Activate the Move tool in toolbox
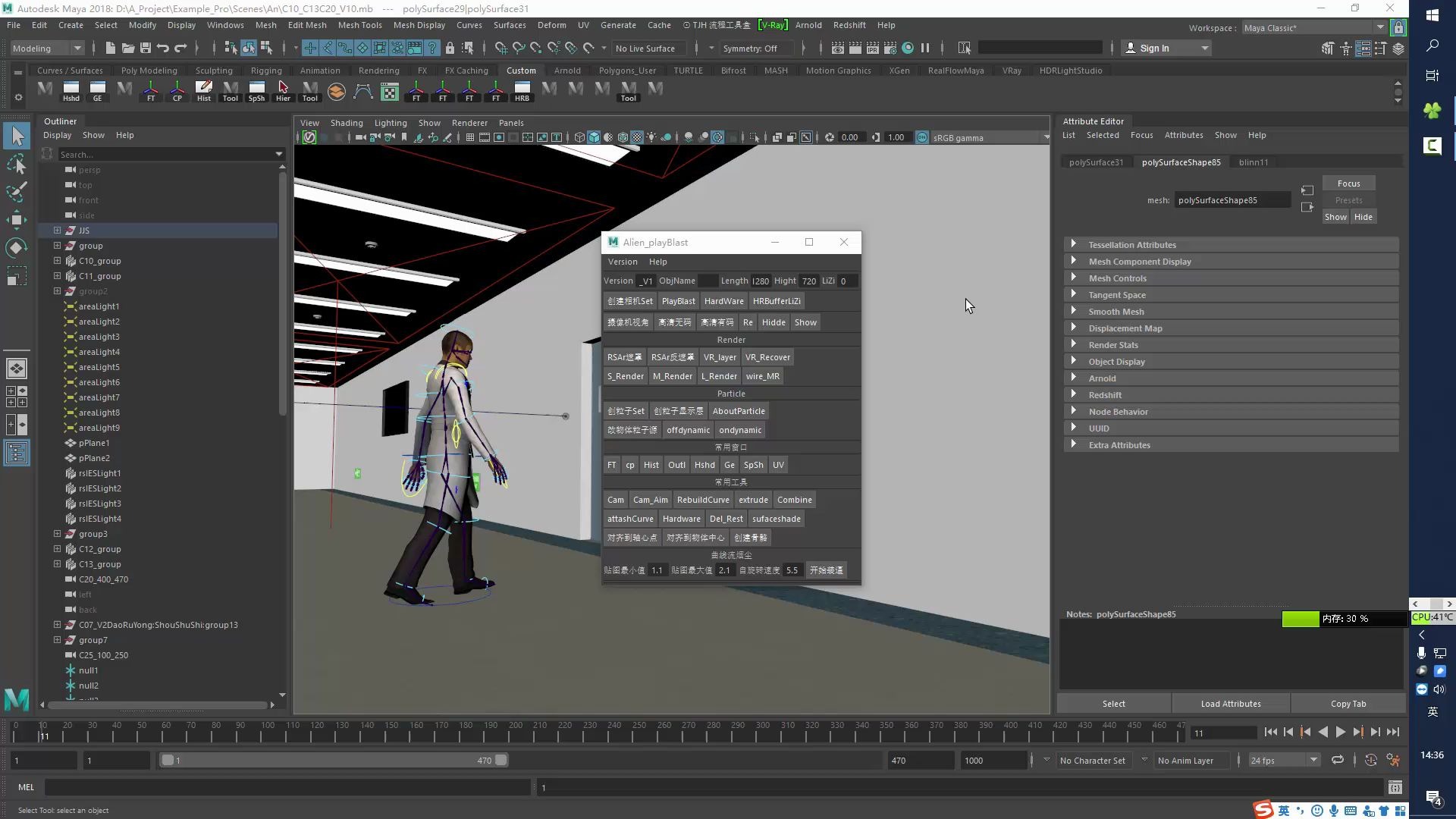Viewport: 1456px width, 819px height. (x=17, y=220)
